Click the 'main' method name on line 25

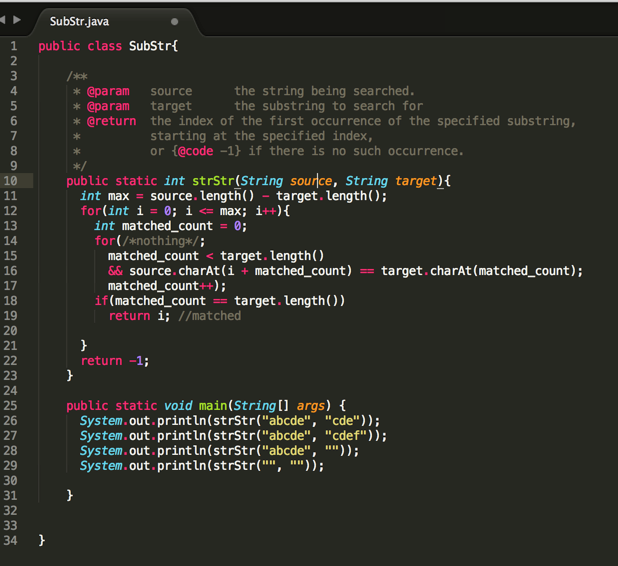tap(213, 406)
